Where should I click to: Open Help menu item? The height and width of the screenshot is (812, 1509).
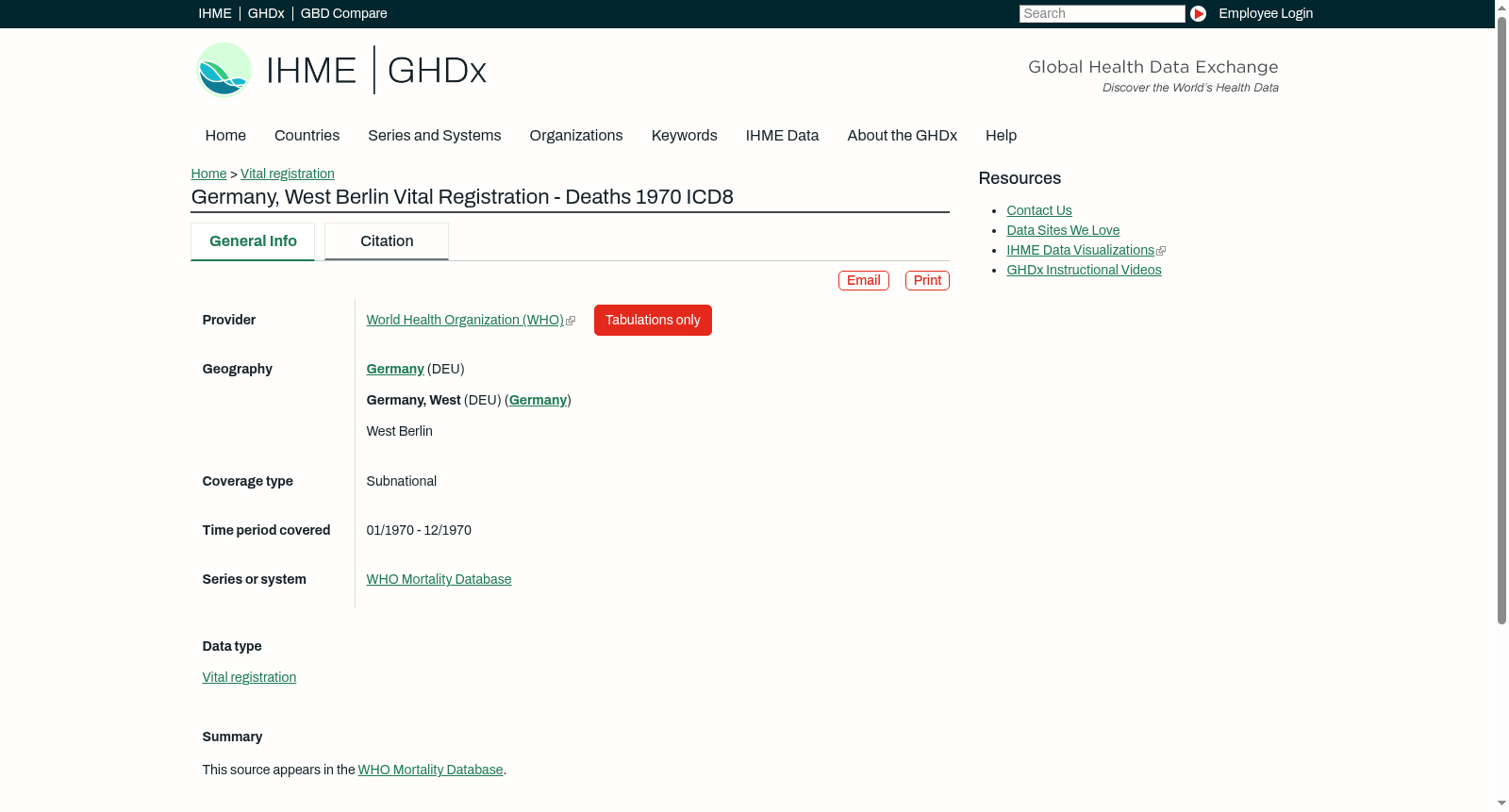(x=1001, y=136)
